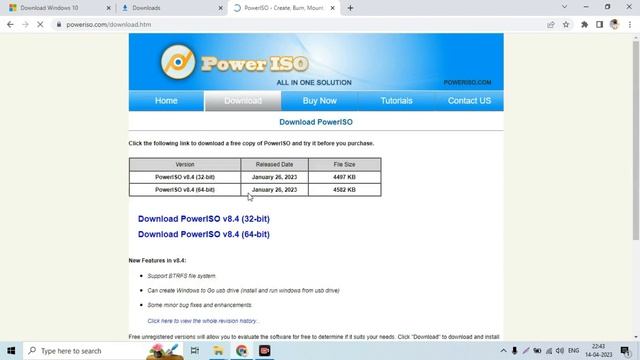Click the page vertical scrollbar thumb

(x=636, y=140)
